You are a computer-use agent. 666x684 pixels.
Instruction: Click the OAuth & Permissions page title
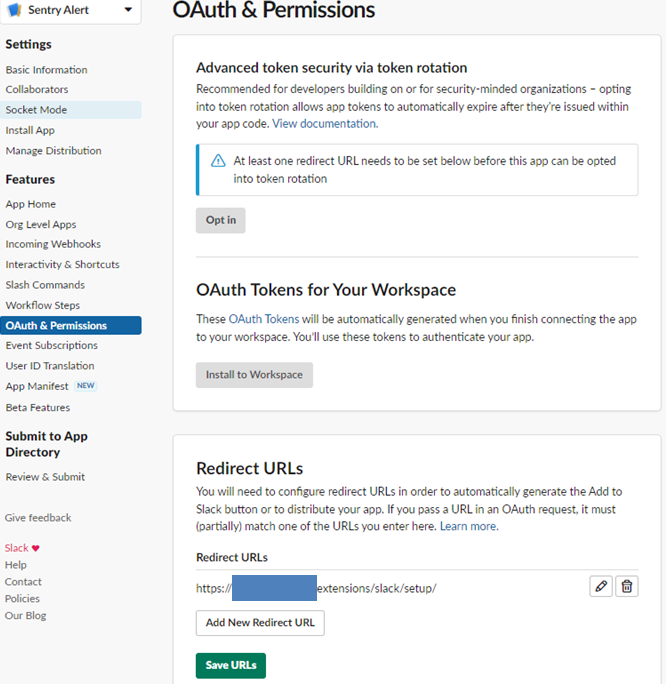273,10
